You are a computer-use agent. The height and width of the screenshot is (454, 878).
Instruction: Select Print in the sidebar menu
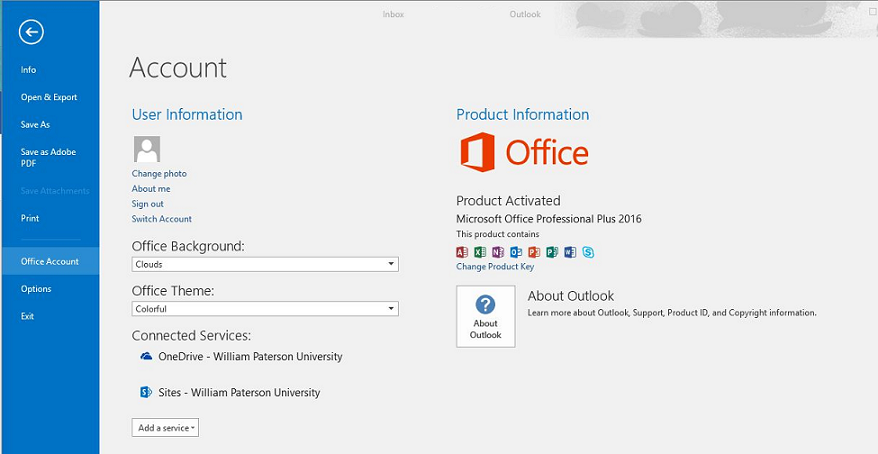pos(30,218)
